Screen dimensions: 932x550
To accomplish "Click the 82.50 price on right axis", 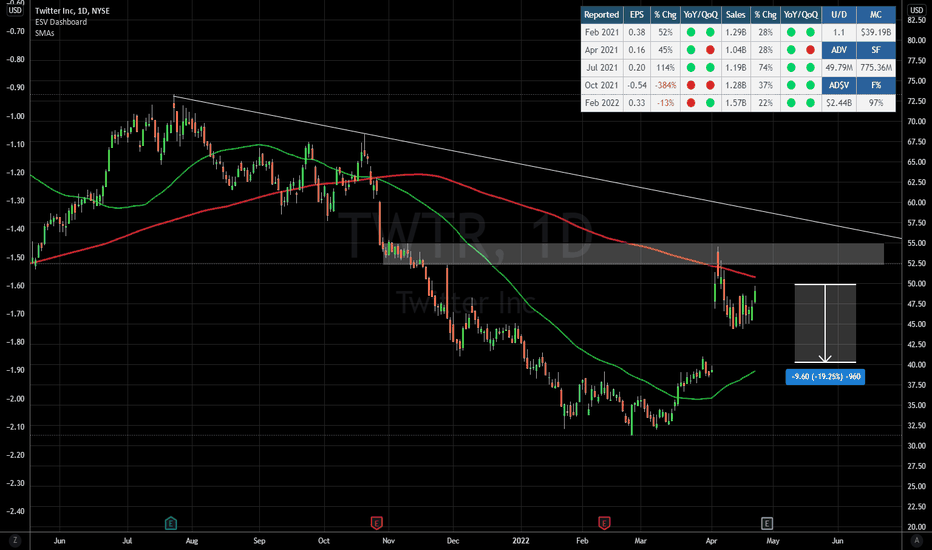I will coord(917,20).
